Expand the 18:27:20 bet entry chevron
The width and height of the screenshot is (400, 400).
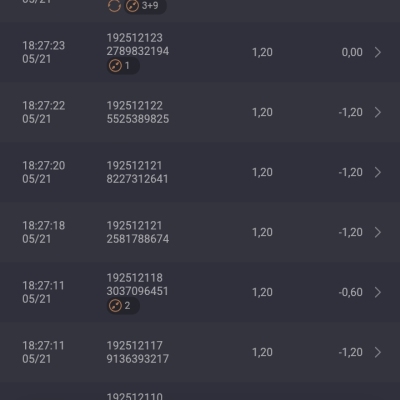(x=378, y=172)
